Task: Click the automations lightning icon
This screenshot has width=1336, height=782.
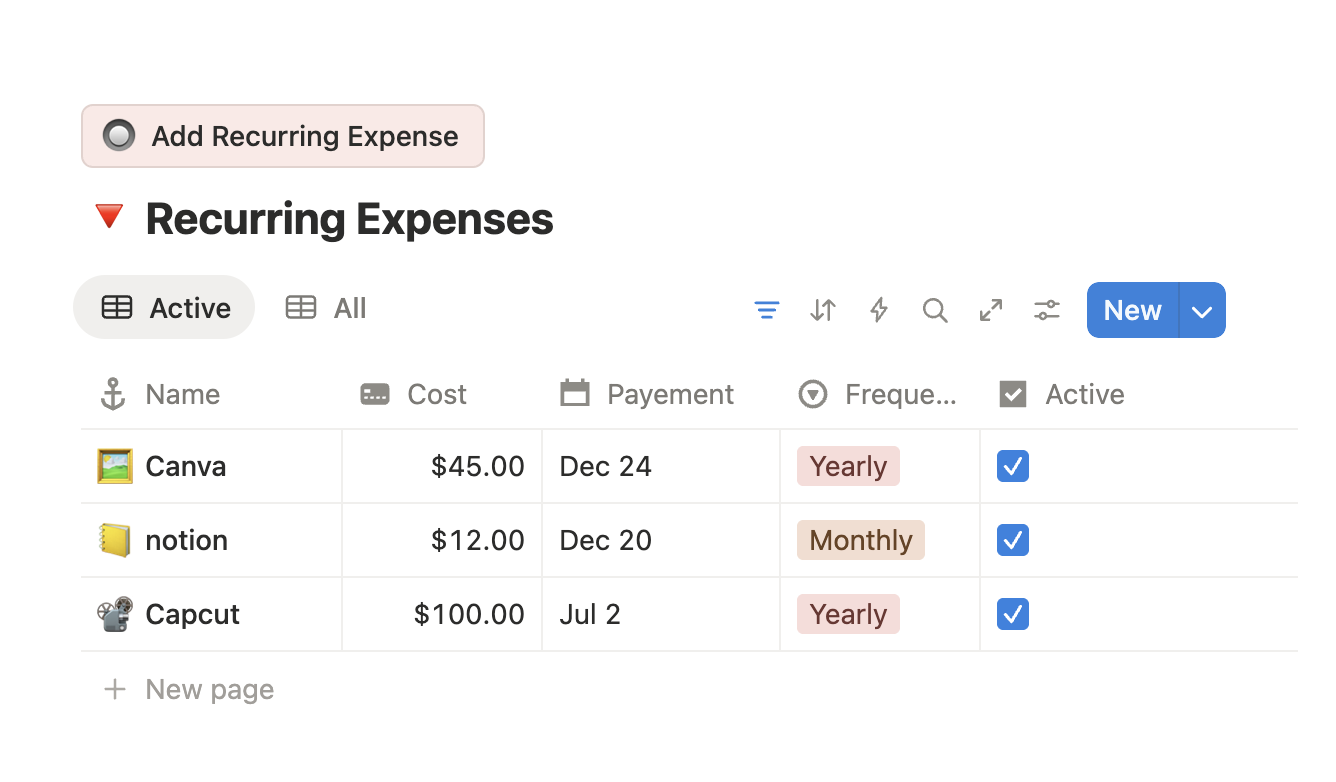Action: tap(879, 310)
